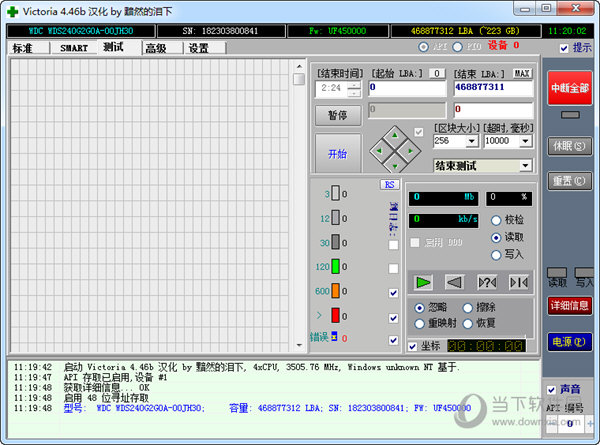The image size is (600, 445).
Task: Open the 高级 advanced tab
Action: click(x=155, y=47)
